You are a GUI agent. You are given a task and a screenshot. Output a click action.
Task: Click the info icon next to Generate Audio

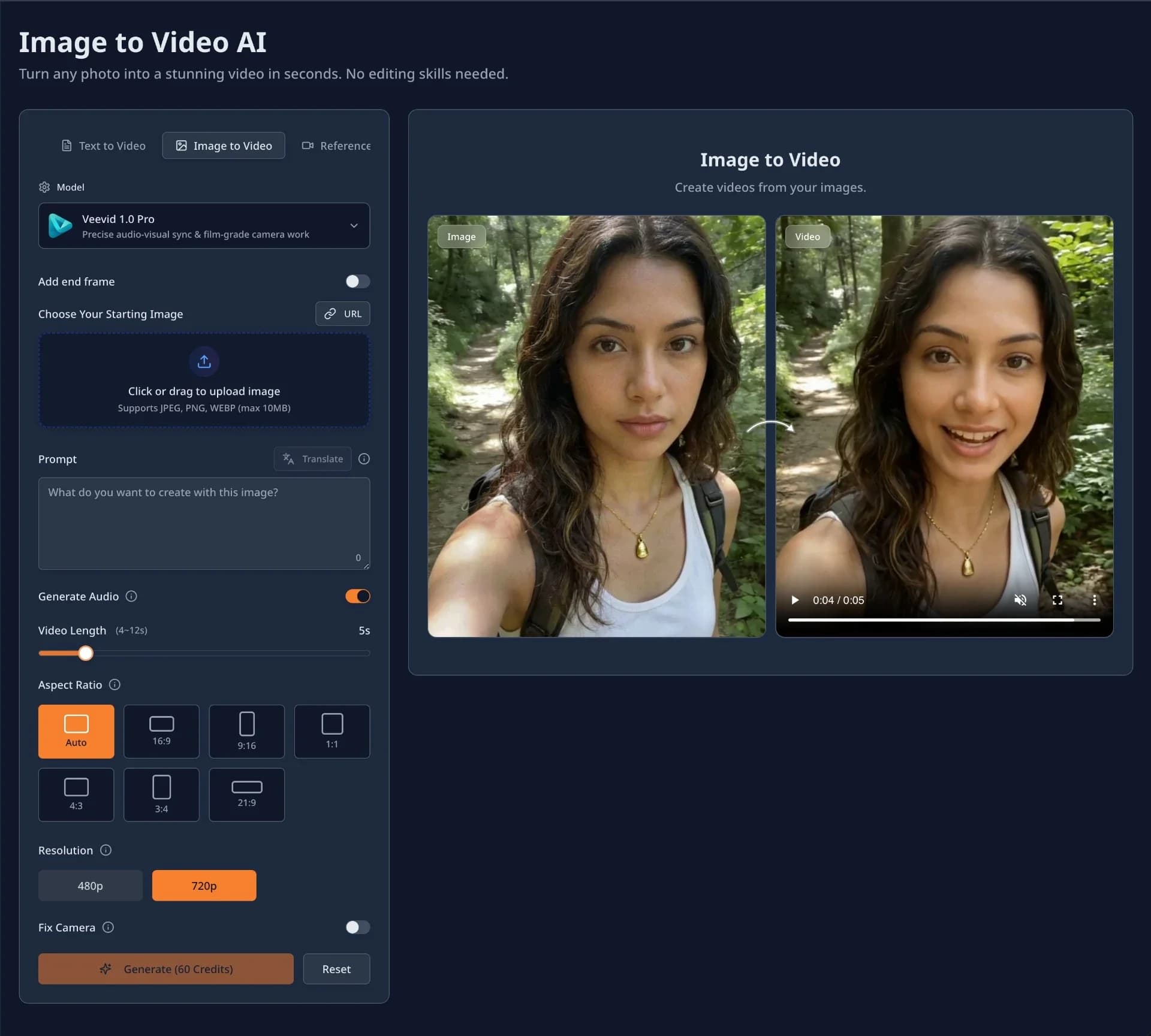131,596
